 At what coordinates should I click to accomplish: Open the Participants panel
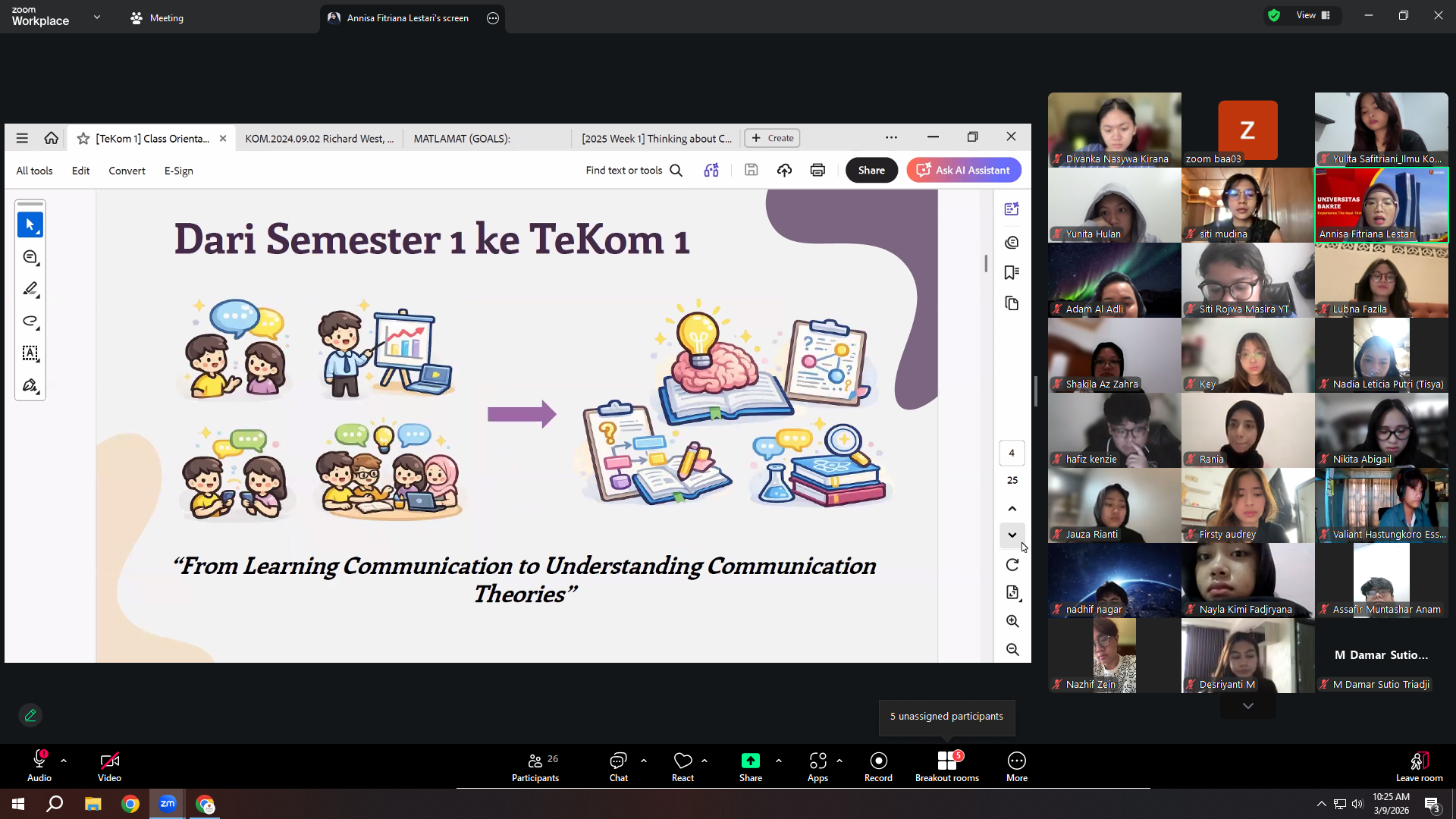(535, 767)
